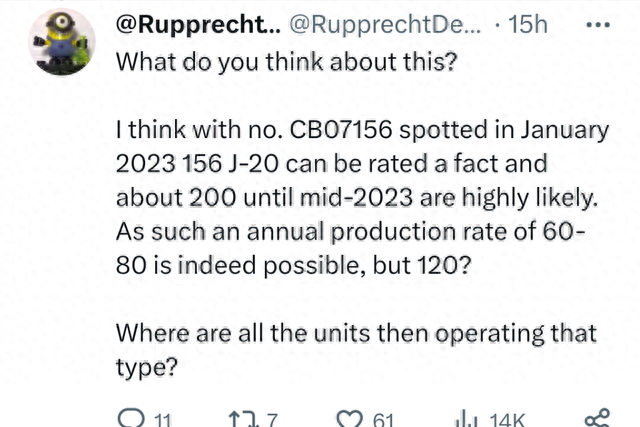The width and height of the screenshot is (640, 427).
Task: Click the like count 61
Action: [383, 420]
